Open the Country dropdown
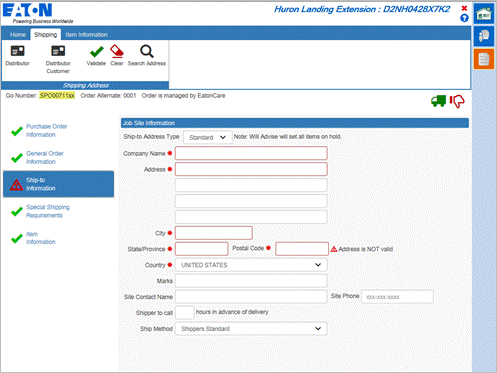The width and height of the screenshot is (497, 373). (x=251, y=265)
